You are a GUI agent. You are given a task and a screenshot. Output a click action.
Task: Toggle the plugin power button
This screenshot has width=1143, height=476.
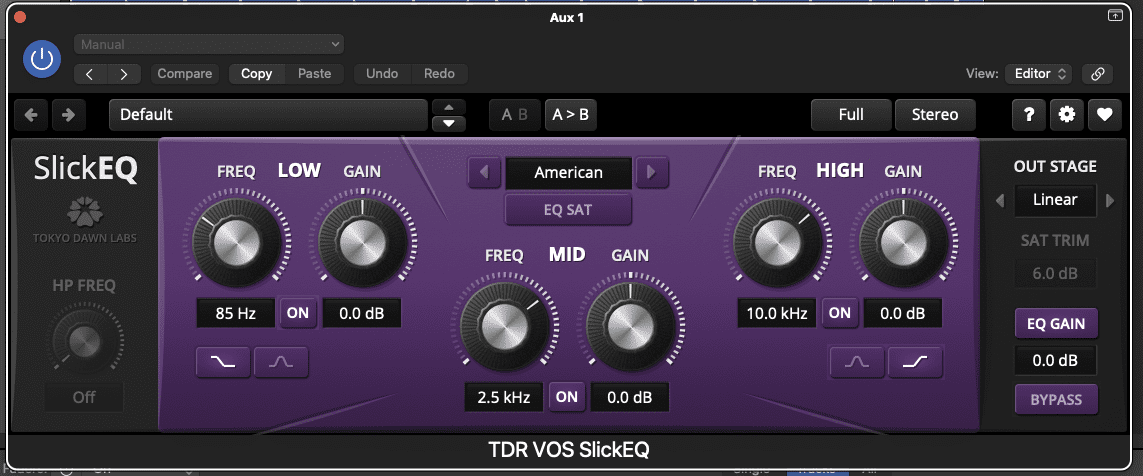[x=42, y=58]
